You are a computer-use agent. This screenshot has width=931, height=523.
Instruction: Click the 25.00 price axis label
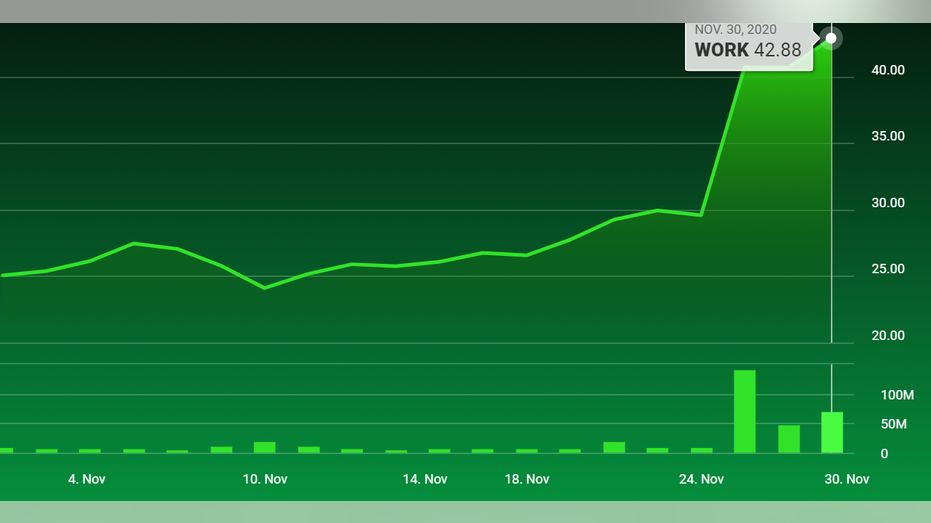888,269
